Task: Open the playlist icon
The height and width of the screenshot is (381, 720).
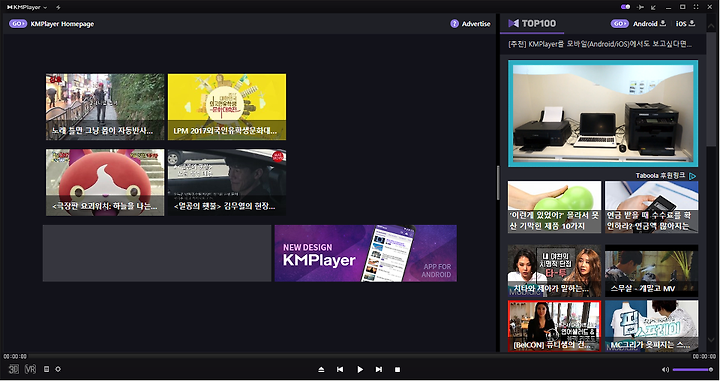Action: click(46, 369)
